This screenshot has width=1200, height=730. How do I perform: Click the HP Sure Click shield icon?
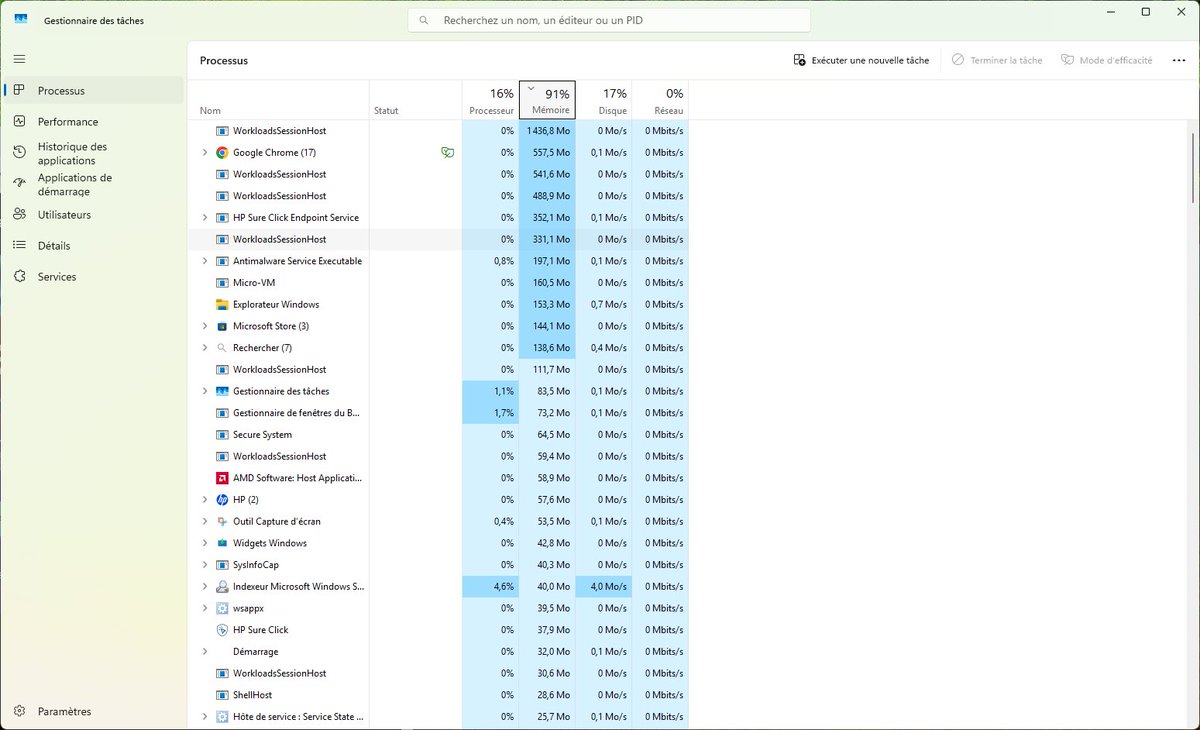[222, 630]
